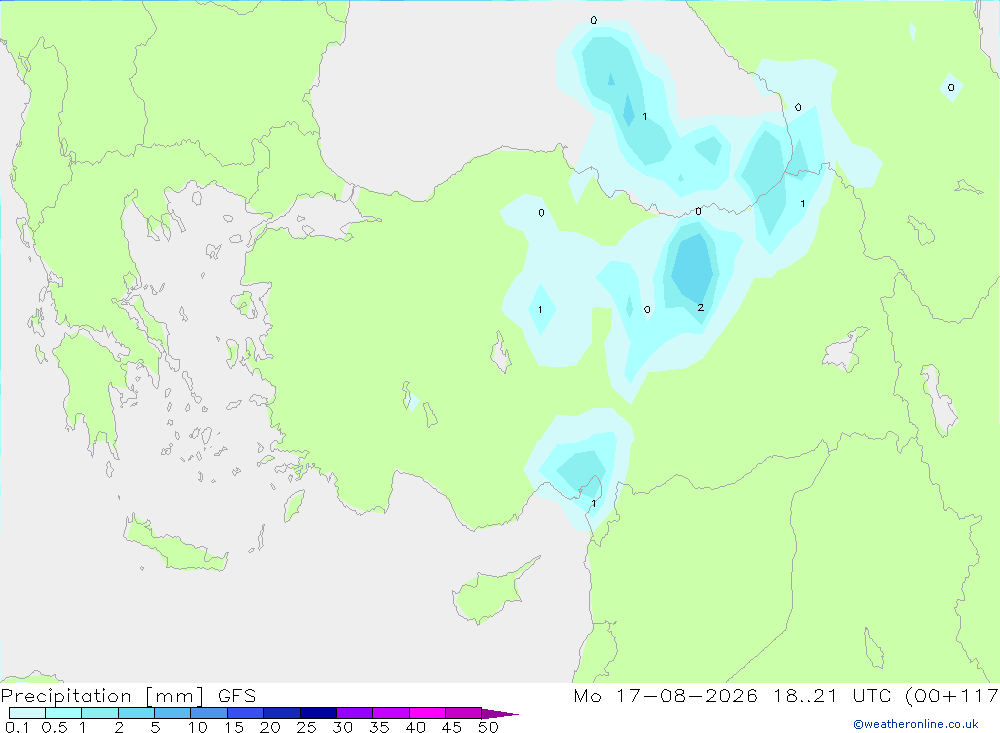Select the Precipitation [mm] GFS title text
The image size is (1000, 733).
128,696
